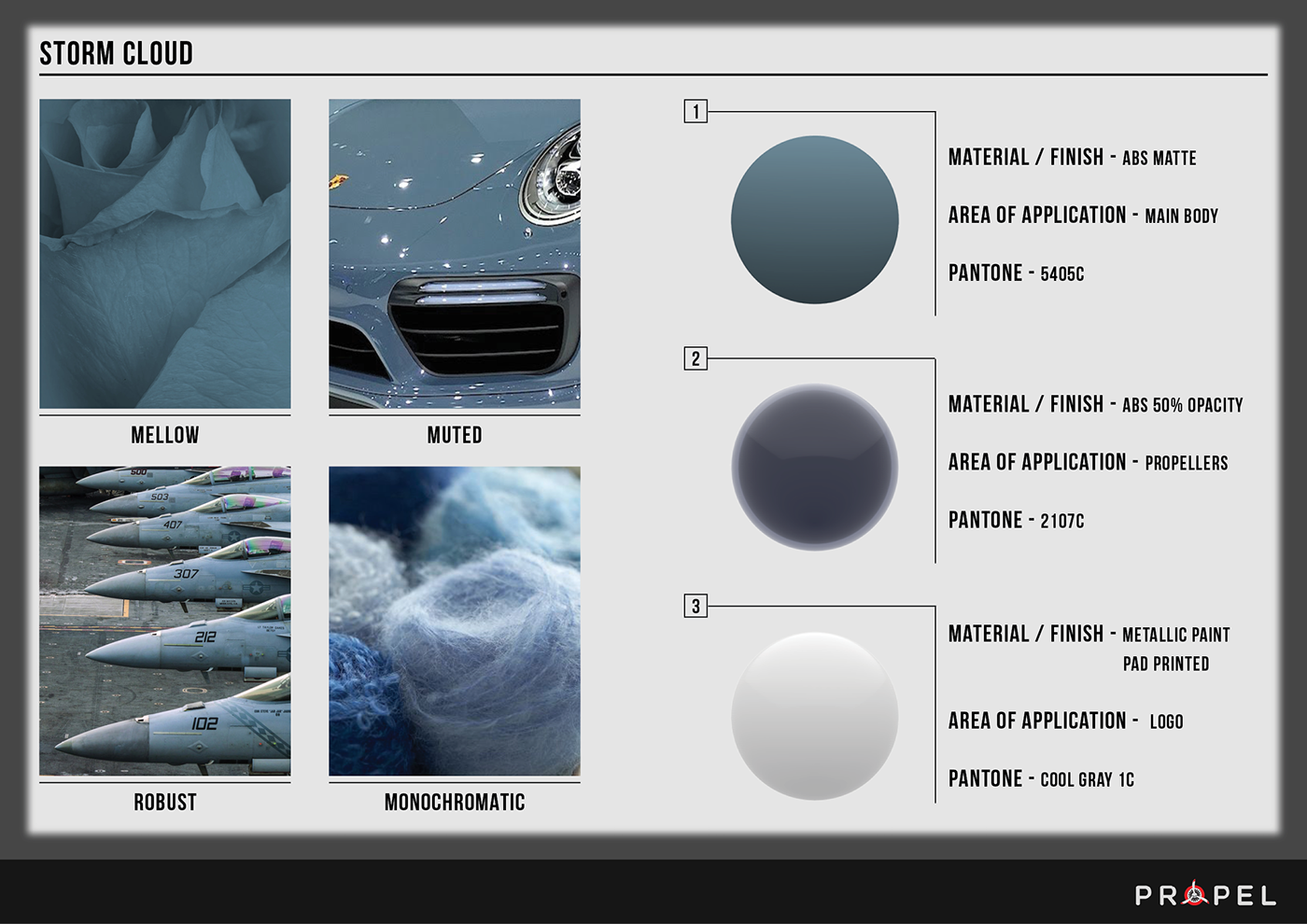Click the Muted blue car image
This screenshot has height=924, width=1307.
455,254
